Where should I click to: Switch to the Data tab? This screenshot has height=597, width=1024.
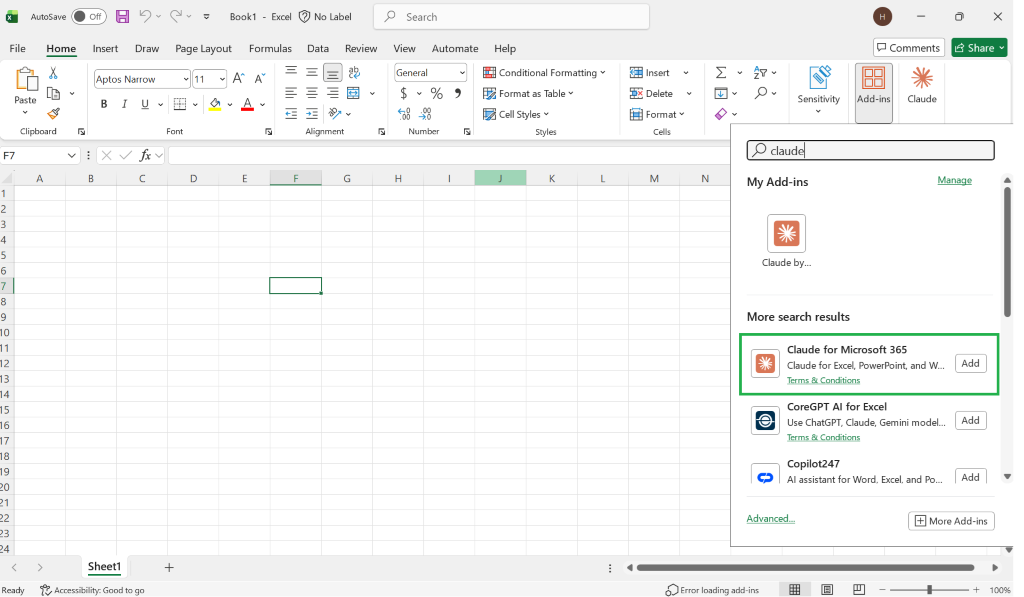click(x=318, y=48)
